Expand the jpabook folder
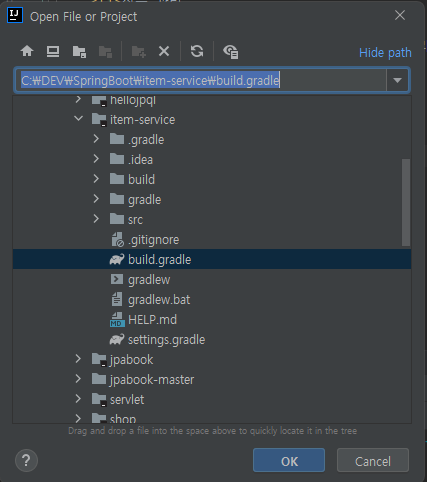This screenshot has height=482, width=427. 78,359
